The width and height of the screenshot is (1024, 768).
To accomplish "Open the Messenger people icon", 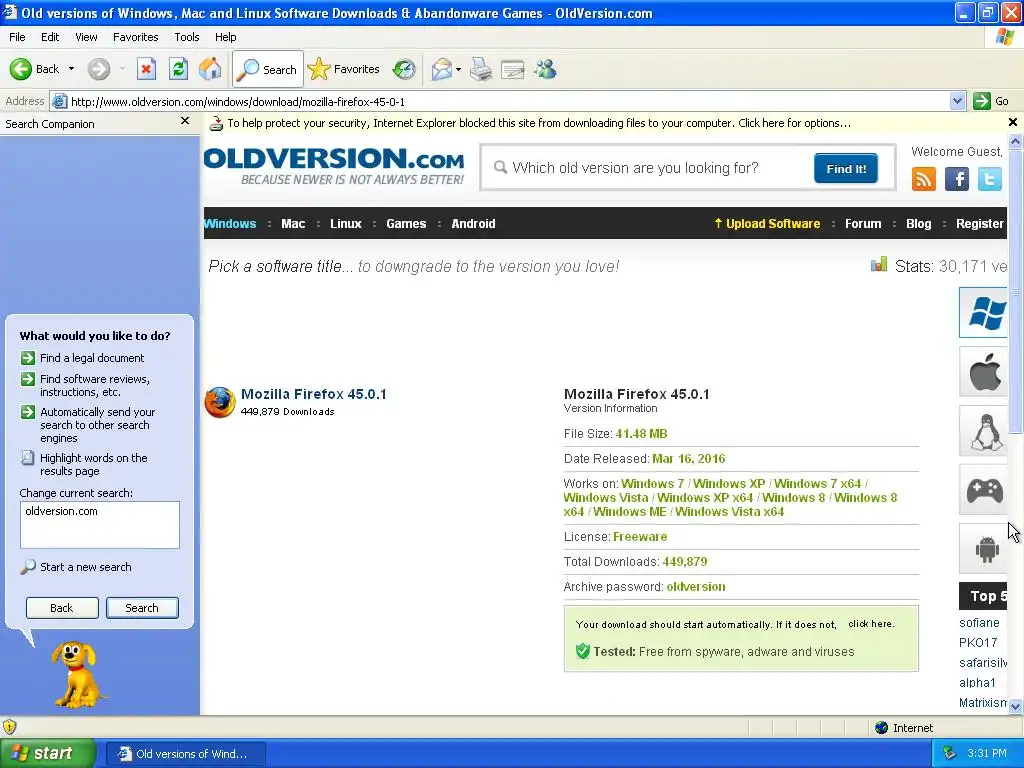I will click(x=545, y=69).
